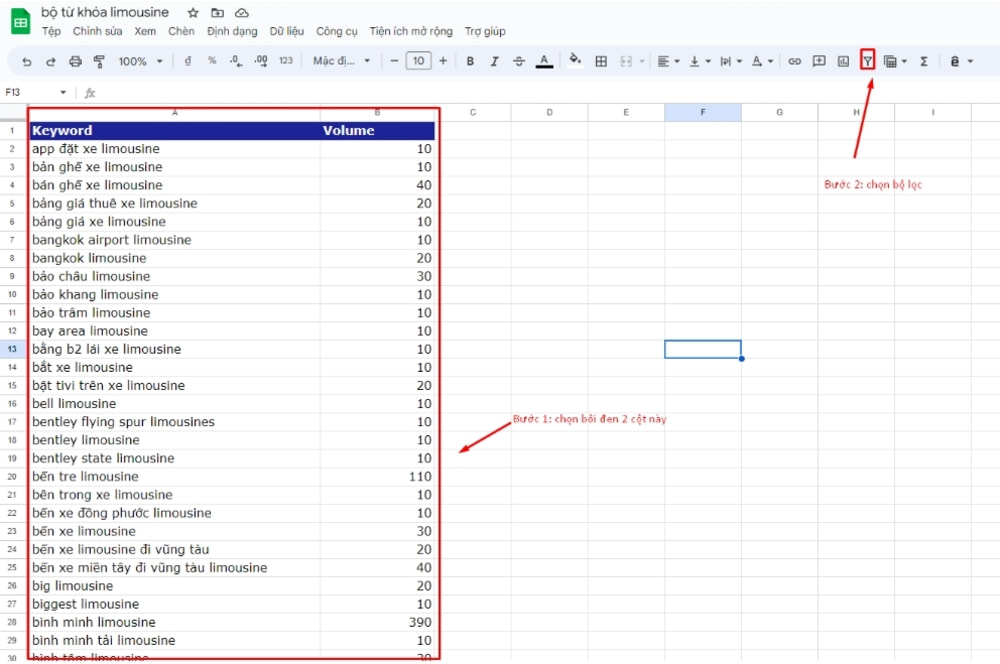Click the 'Volume' header cell
1000x664 pixels.
point(377,130)
